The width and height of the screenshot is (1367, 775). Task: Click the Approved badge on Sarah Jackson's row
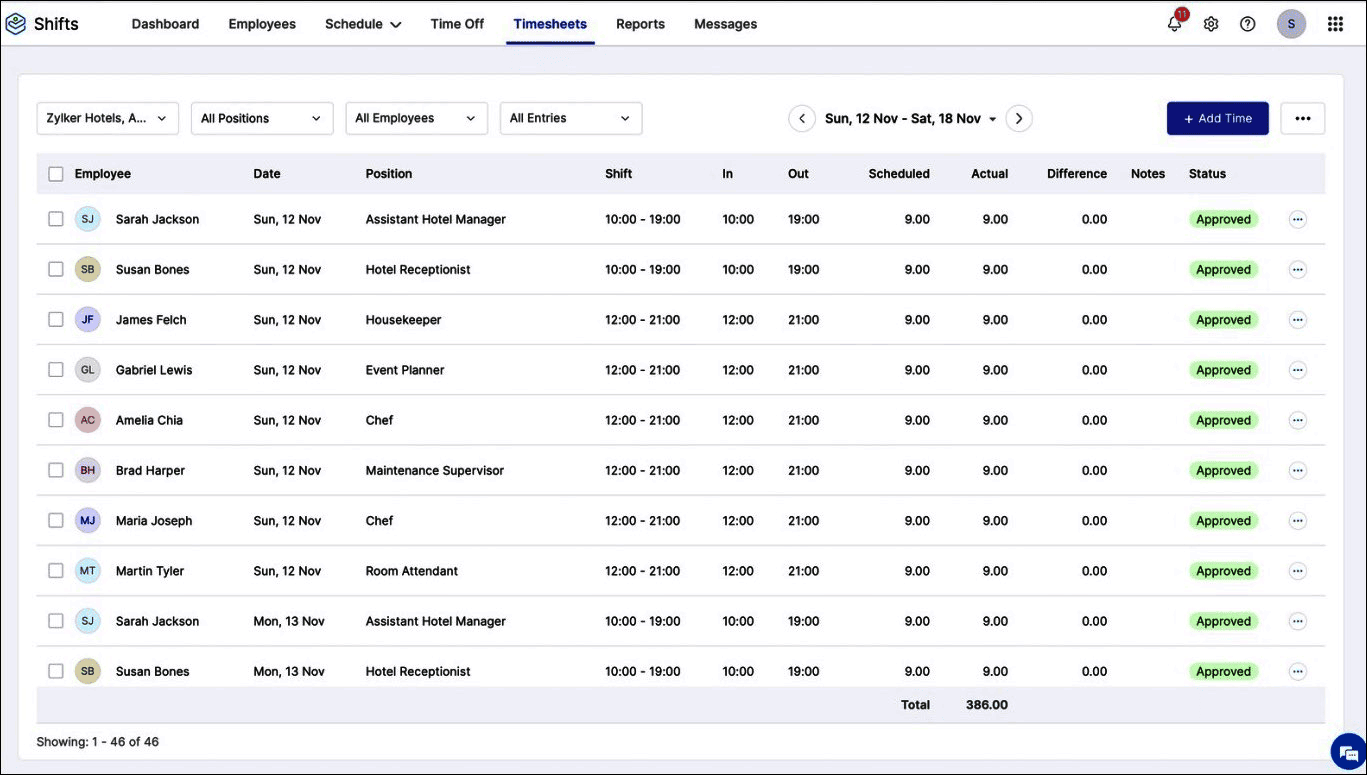[x=1223, y=217]
